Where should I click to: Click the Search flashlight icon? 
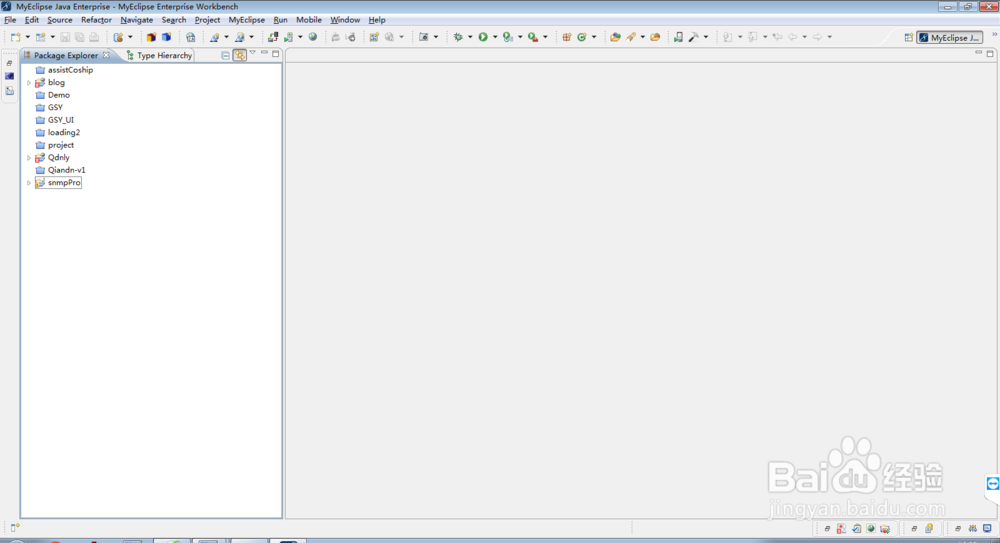point(631,37)
